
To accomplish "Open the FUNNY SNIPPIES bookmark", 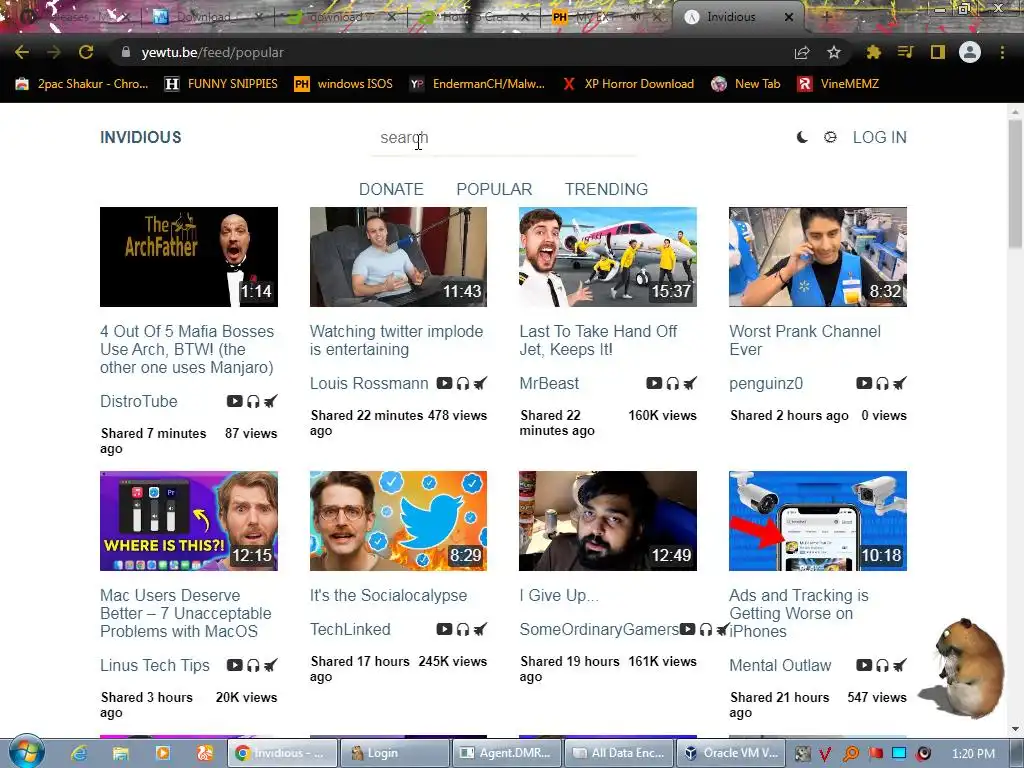I will click(x=221, y=84).
